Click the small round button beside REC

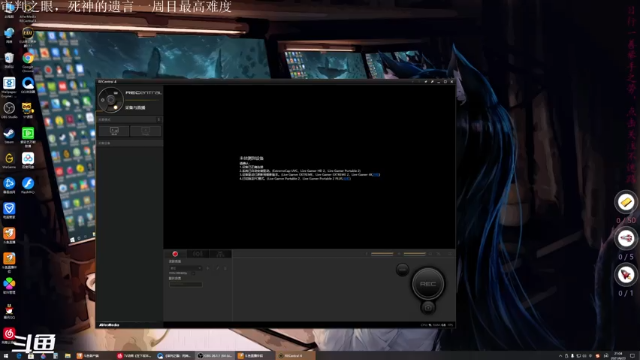tap(402, 269)
